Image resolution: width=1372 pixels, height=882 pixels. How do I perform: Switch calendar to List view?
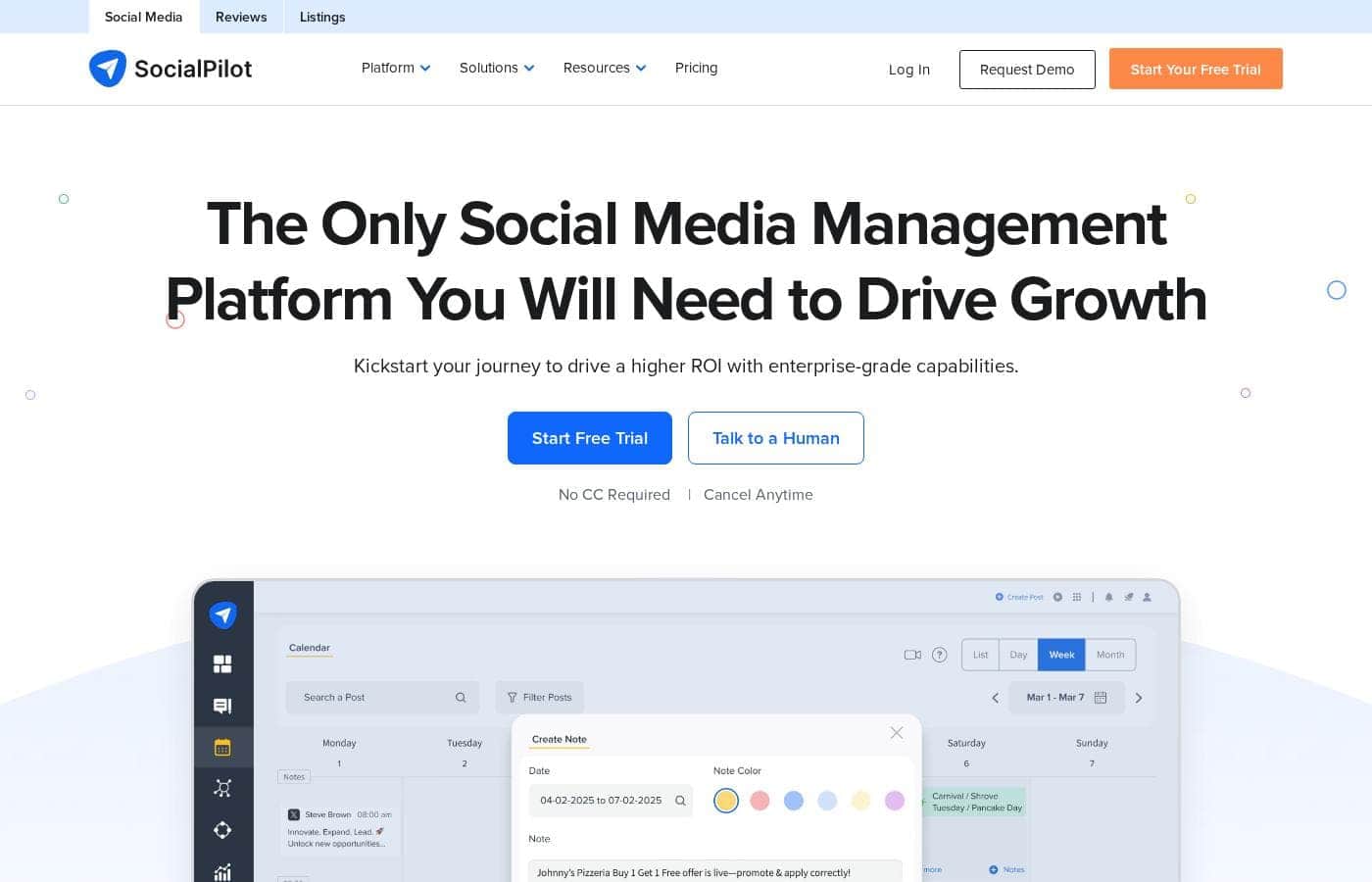pos(980,655)
